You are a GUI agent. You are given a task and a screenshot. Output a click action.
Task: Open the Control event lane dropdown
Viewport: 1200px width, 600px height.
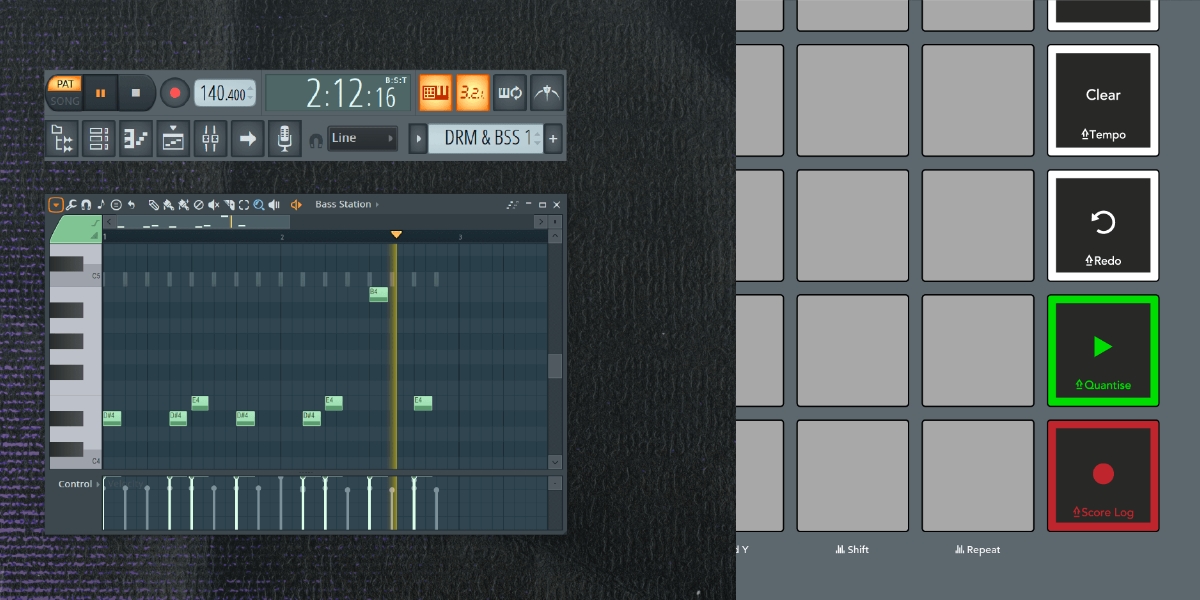[x=80, y=484]
